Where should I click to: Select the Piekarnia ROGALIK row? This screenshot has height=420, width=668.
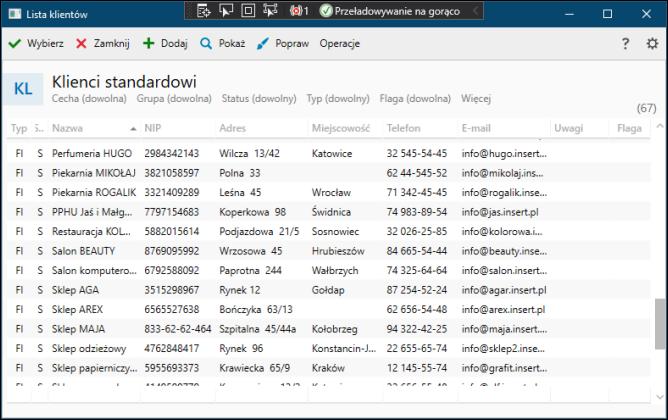[x=328, y=193]
